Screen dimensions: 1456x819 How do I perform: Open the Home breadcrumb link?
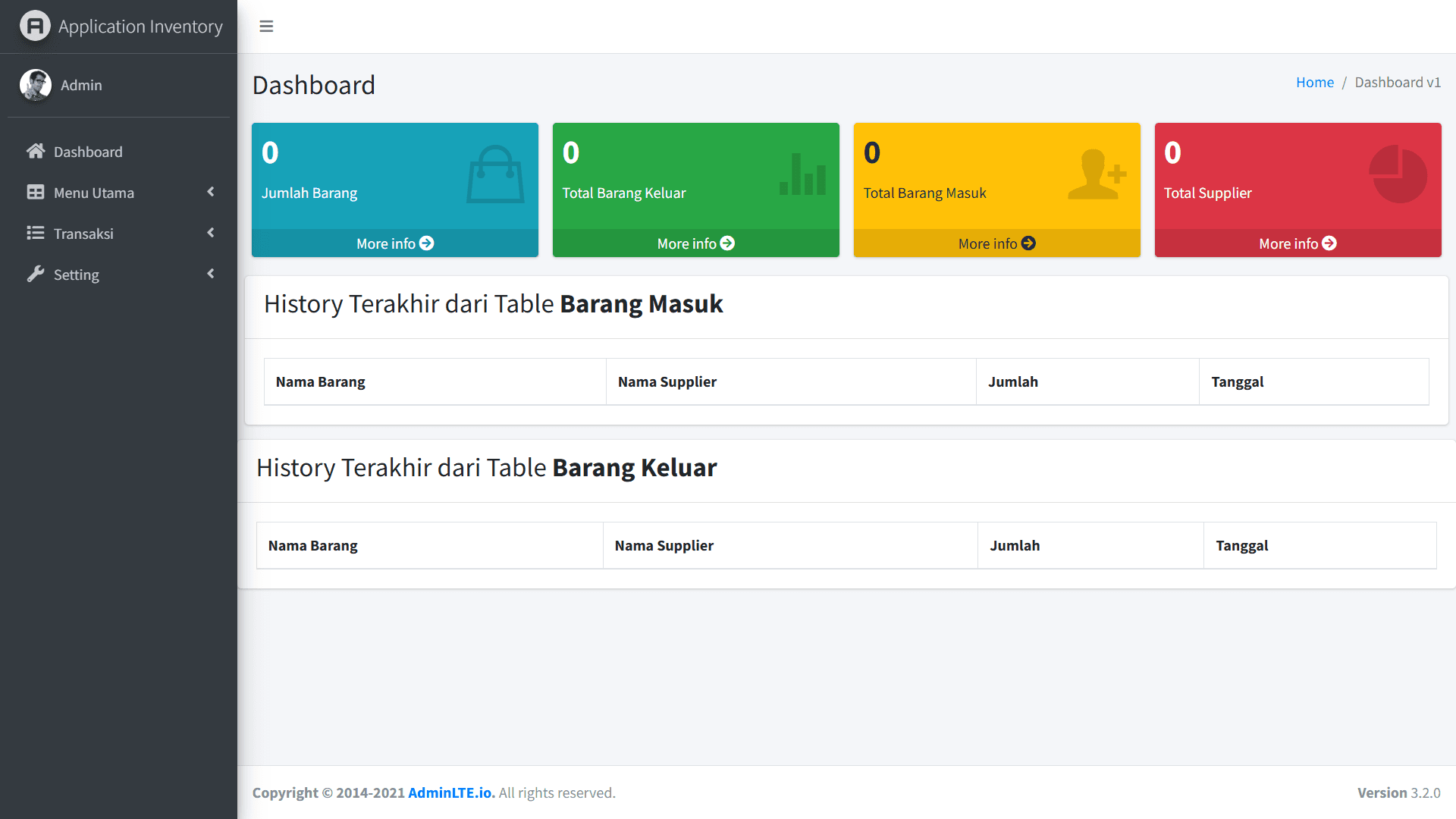(x=1314, y=82)
